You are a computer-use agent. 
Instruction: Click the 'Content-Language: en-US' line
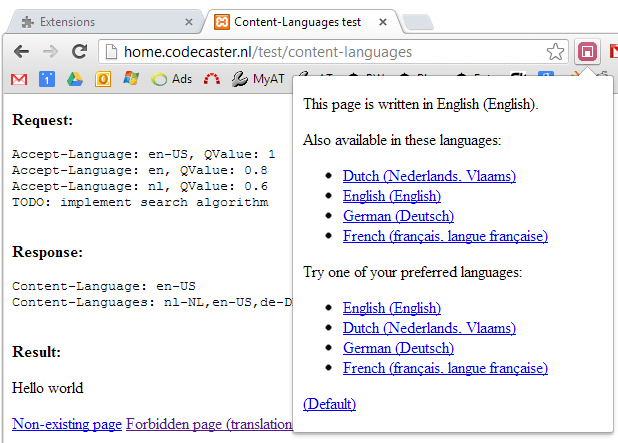pos(104,286)
